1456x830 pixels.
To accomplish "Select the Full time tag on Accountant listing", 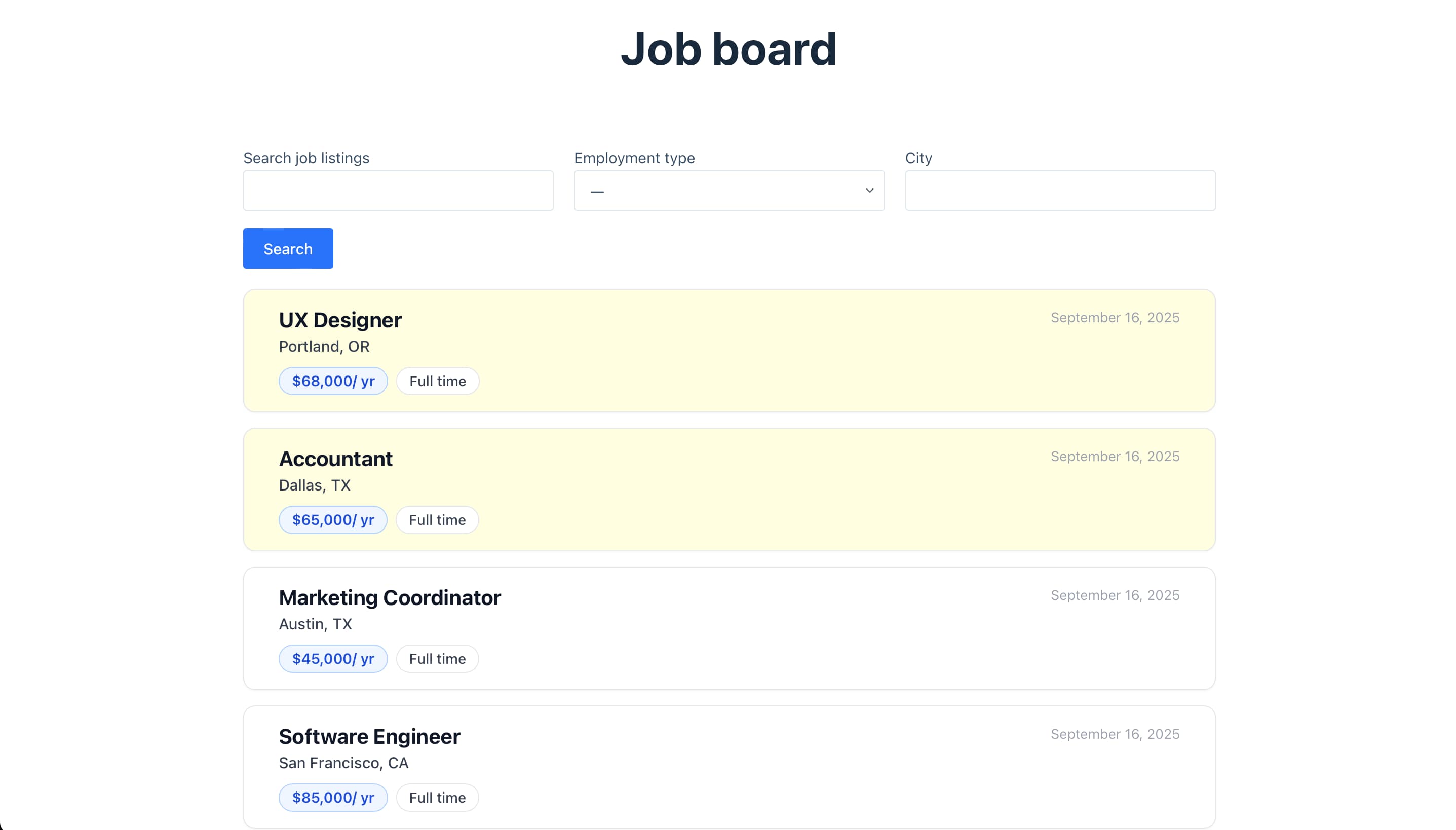I will coord(437,519).
